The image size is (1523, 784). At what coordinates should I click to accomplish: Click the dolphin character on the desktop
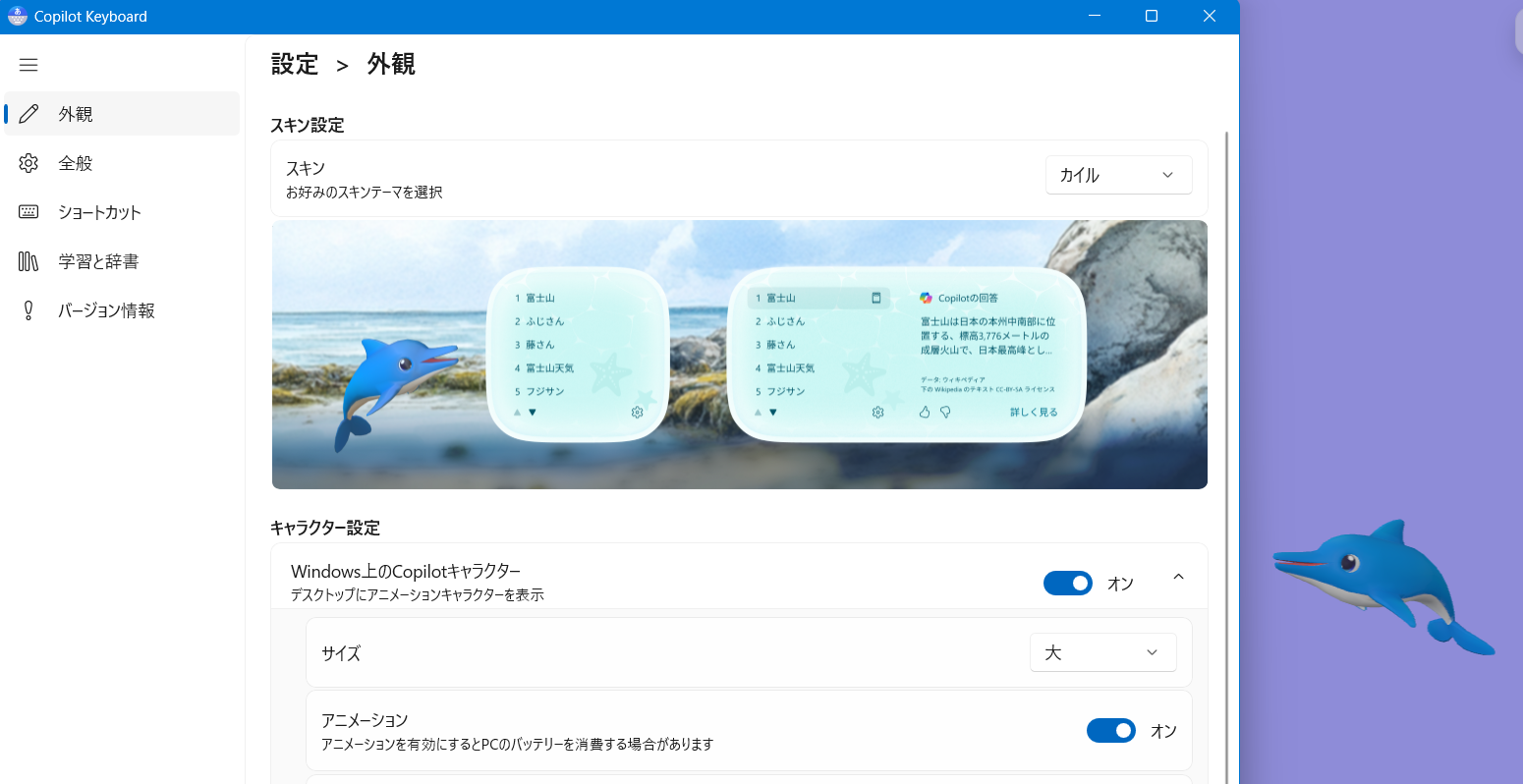click(1383, 587)
